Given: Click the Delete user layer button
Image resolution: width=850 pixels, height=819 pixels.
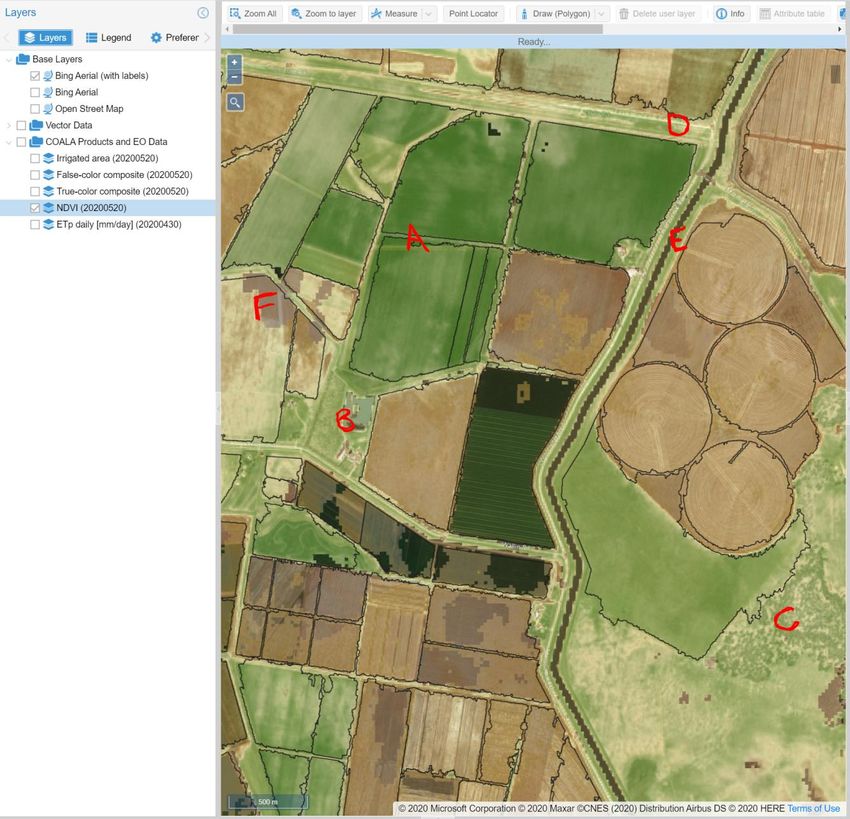Looking at the screenshot, I should [x=657, y=14].
